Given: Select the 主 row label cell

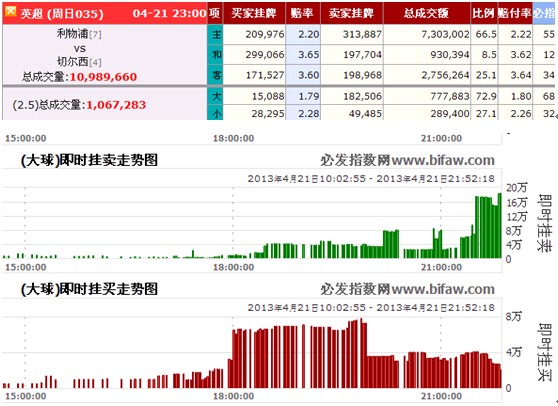Looking at the screenshot, I should (216, 35).
